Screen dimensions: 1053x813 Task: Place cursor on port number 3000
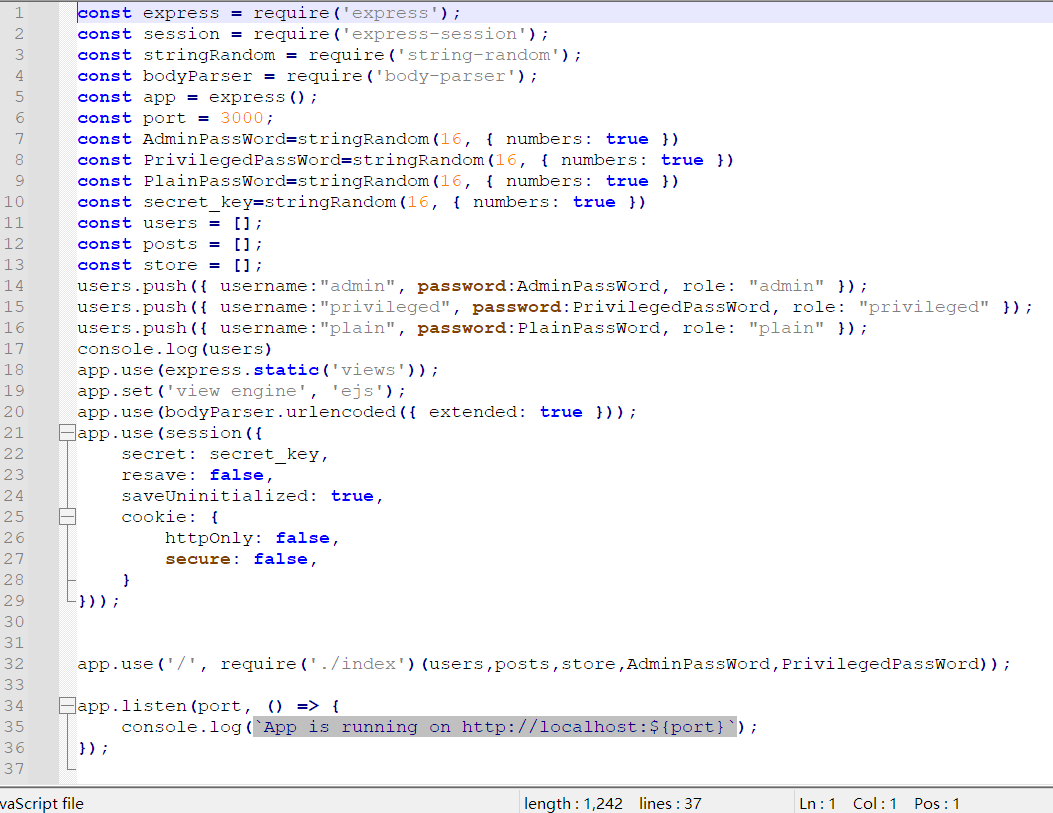pos(241,118)
